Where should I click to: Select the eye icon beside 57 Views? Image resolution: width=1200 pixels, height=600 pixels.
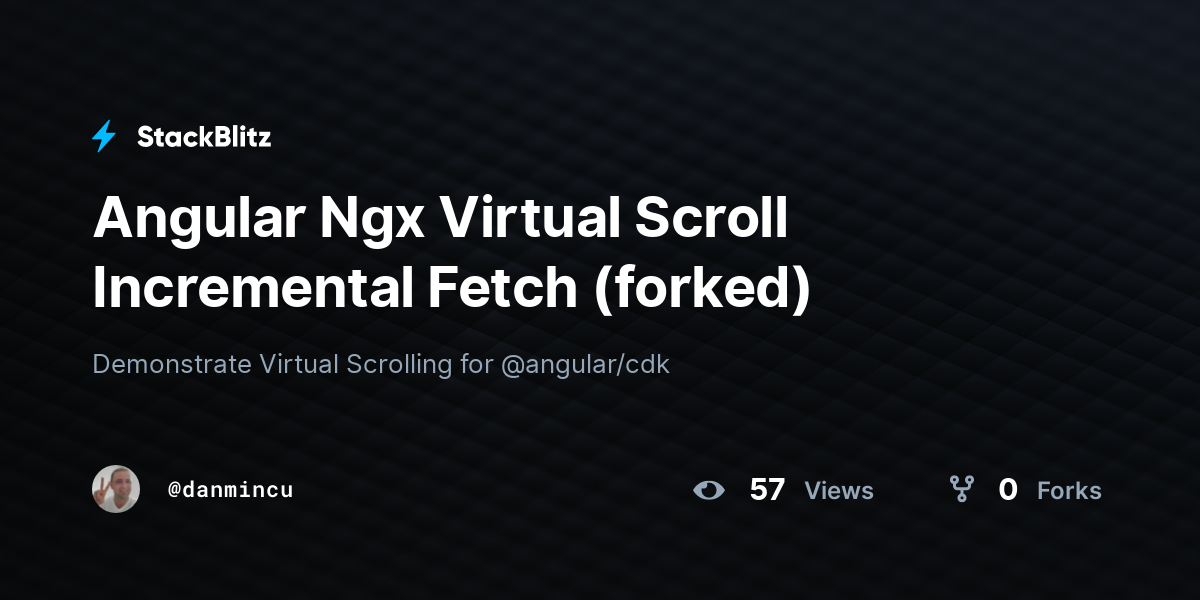pyautogui.click(x=709, y=490)
